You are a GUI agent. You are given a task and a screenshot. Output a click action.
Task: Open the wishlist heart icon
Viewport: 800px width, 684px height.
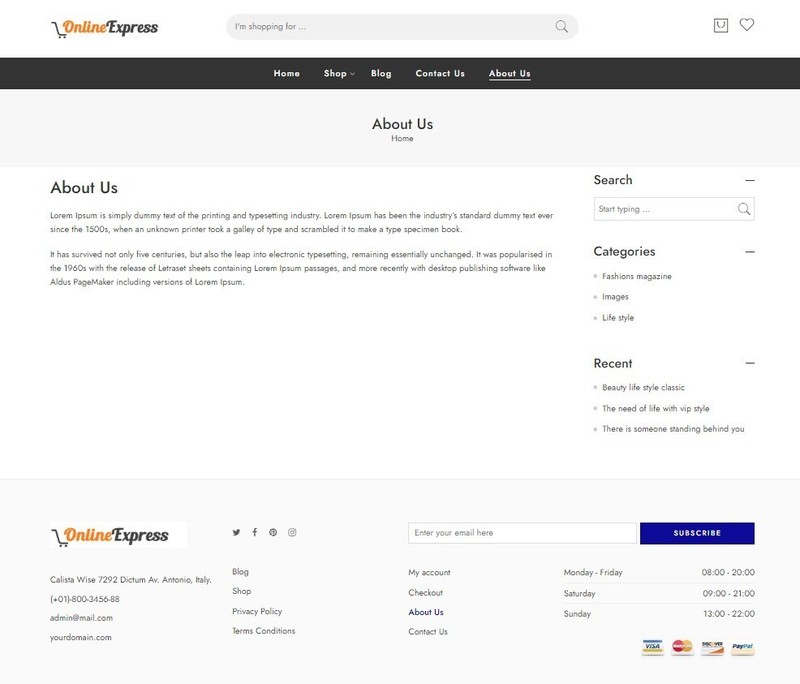[746, 24]
